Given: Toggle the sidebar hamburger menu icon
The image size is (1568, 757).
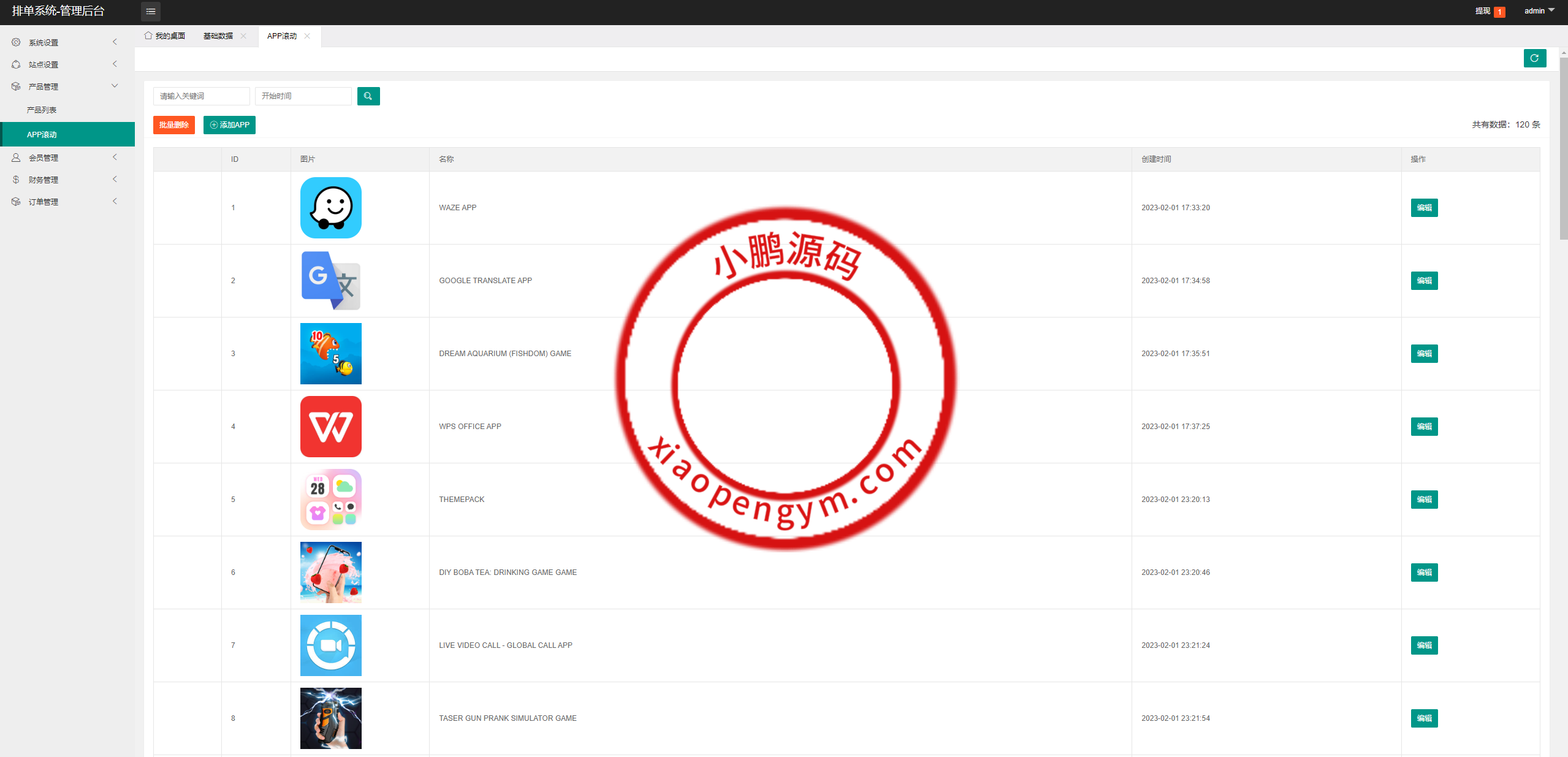Looking at the screenshot, I should [x=151, y=11].
